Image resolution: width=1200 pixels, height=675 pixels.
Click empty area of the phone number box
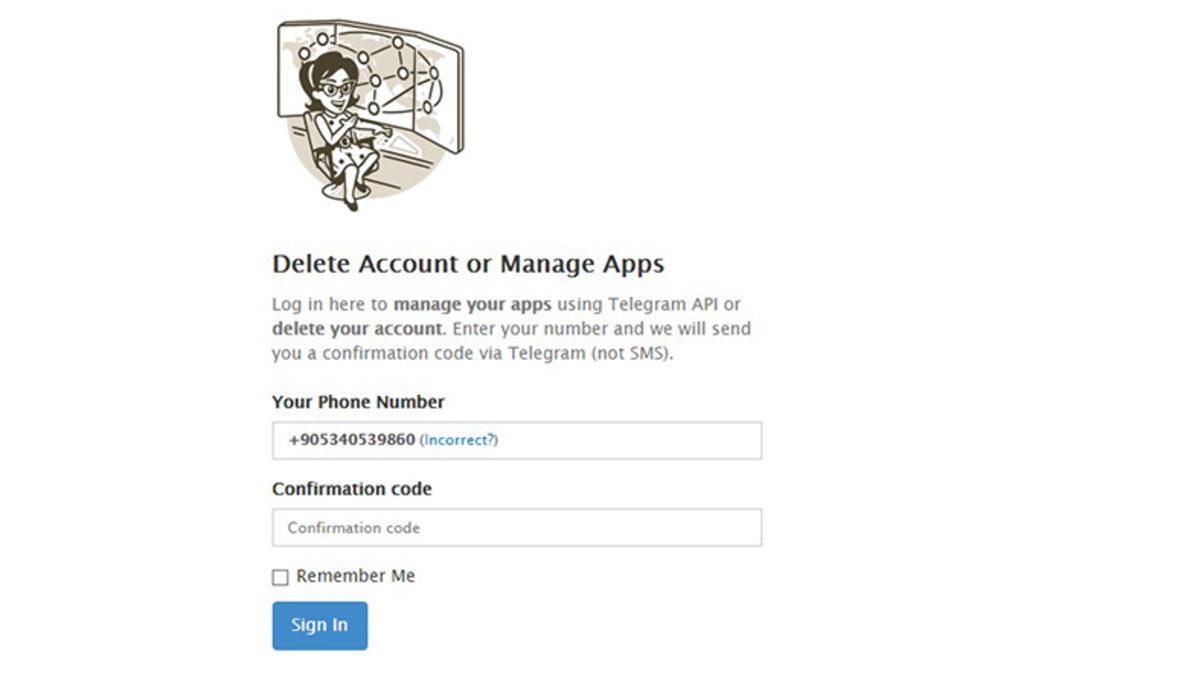(x=640, y=440)
